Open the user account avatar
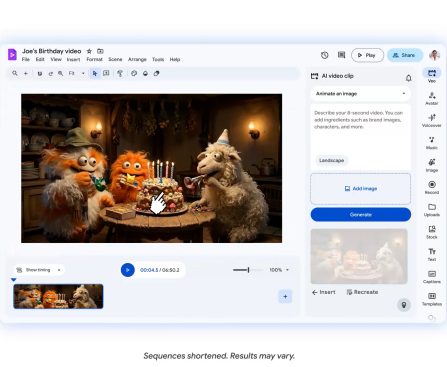Image resolution: width=447 pixels, height=367 pixels. coord(434,55)
